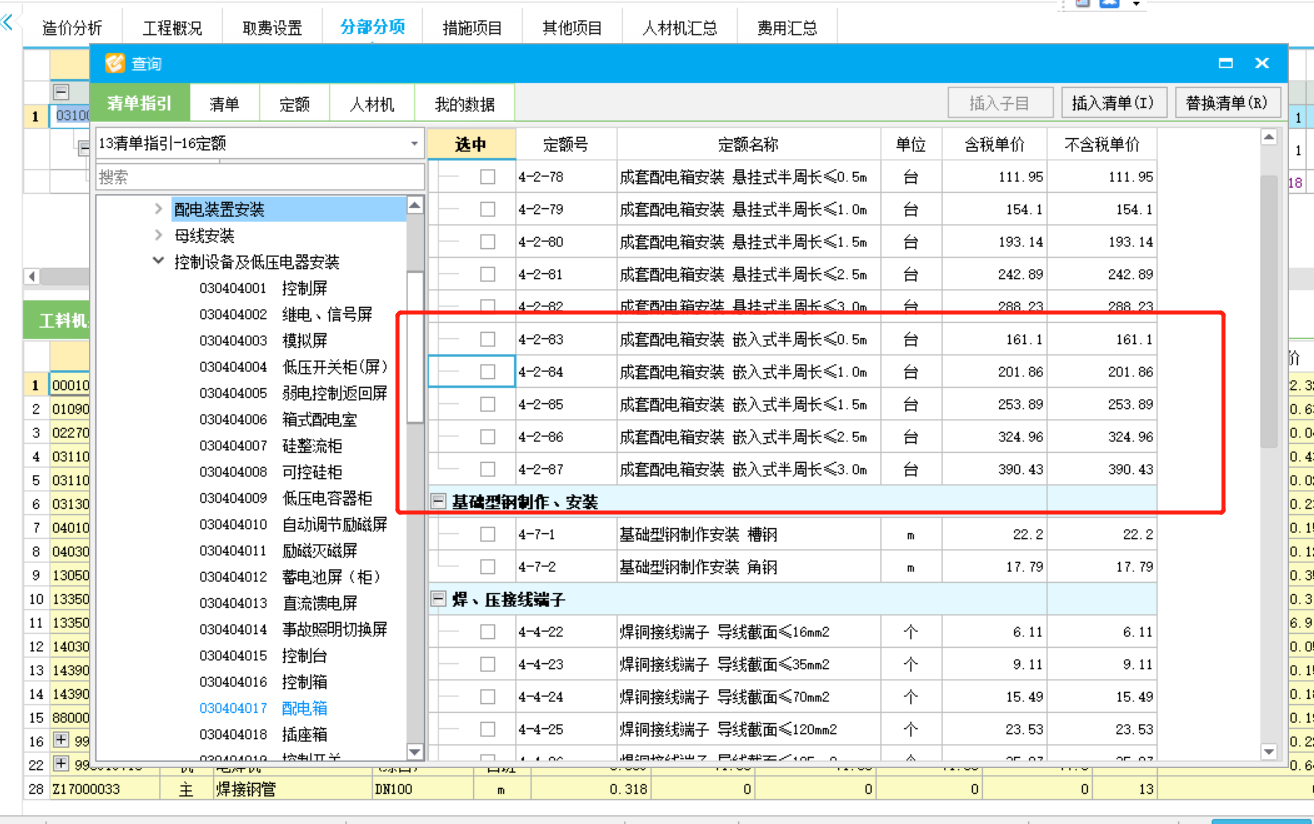Tick checkbox for quota 4-2-78
Viewport: 1314px width, 824px height.
(487, 177)
